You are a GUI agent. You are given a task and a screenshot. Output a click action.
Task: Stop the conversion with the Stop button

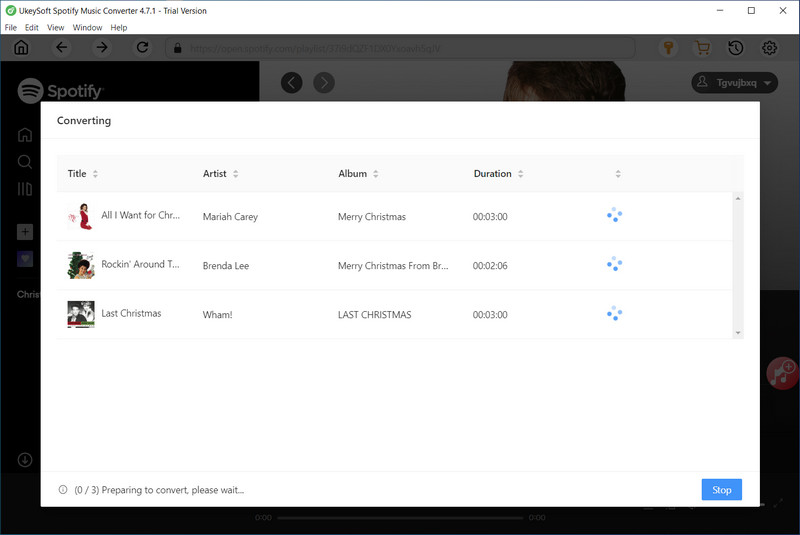click(721, 490)
